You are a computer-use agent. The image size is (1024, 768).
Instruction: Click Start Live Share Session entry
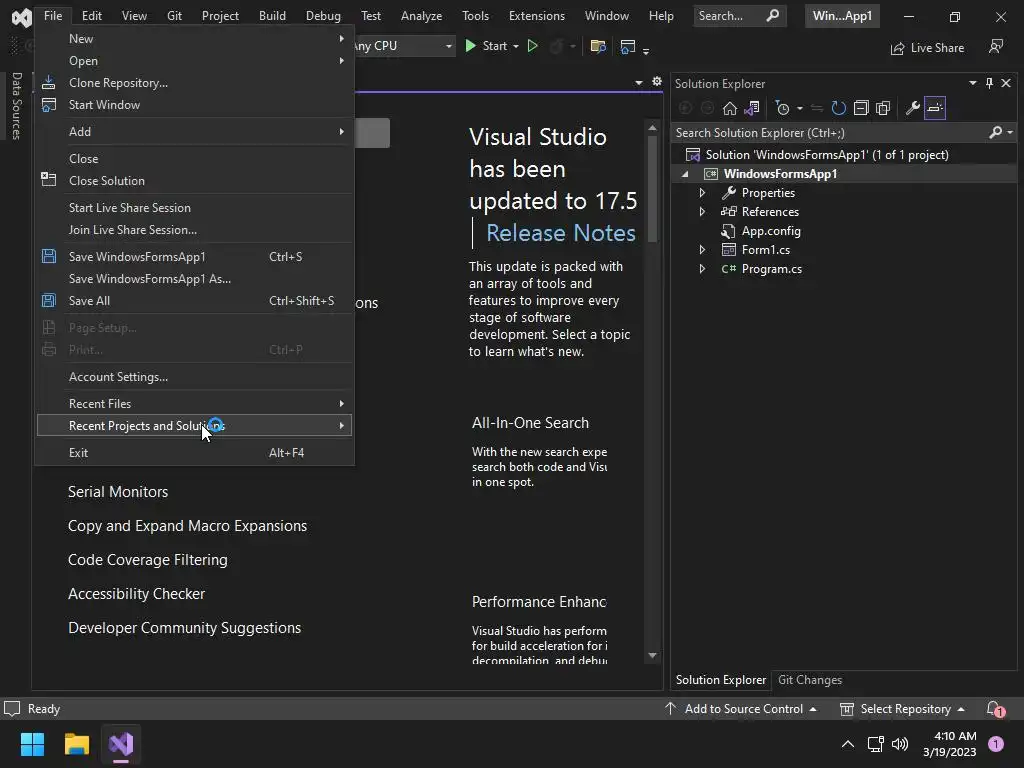pyautogui.click(x=195, y=208)
